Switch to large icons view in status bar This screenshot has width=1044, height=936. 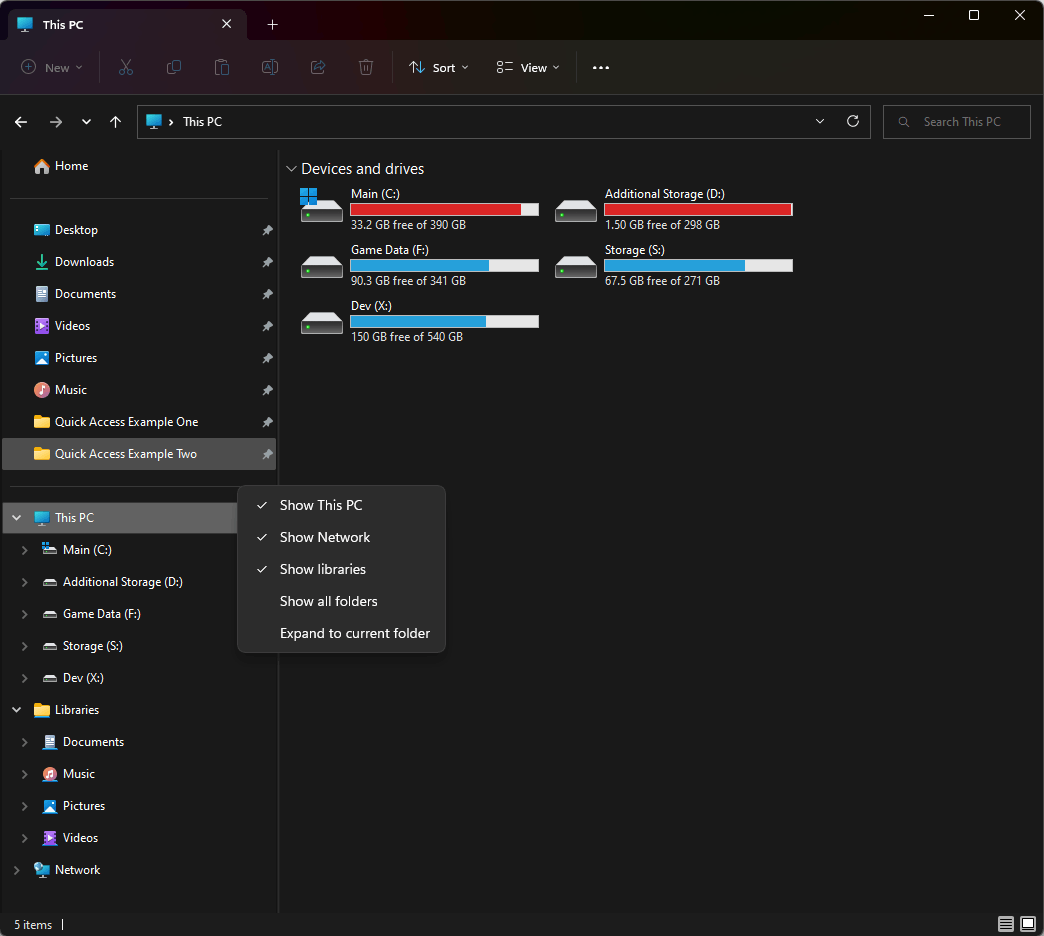coord(1028,924)
